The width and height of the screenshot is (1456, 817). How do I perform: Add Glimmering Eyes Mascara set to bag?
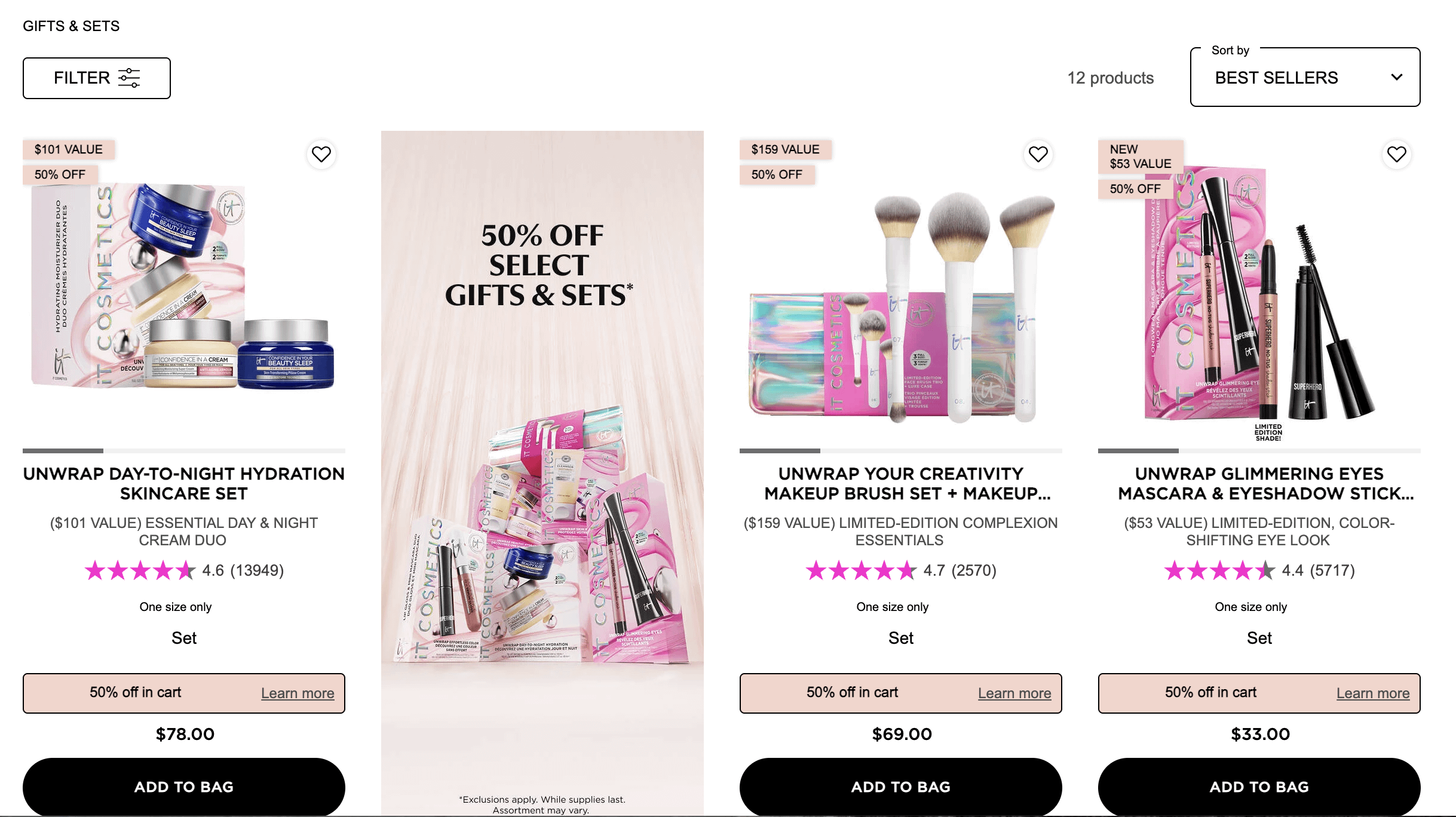1259,787
